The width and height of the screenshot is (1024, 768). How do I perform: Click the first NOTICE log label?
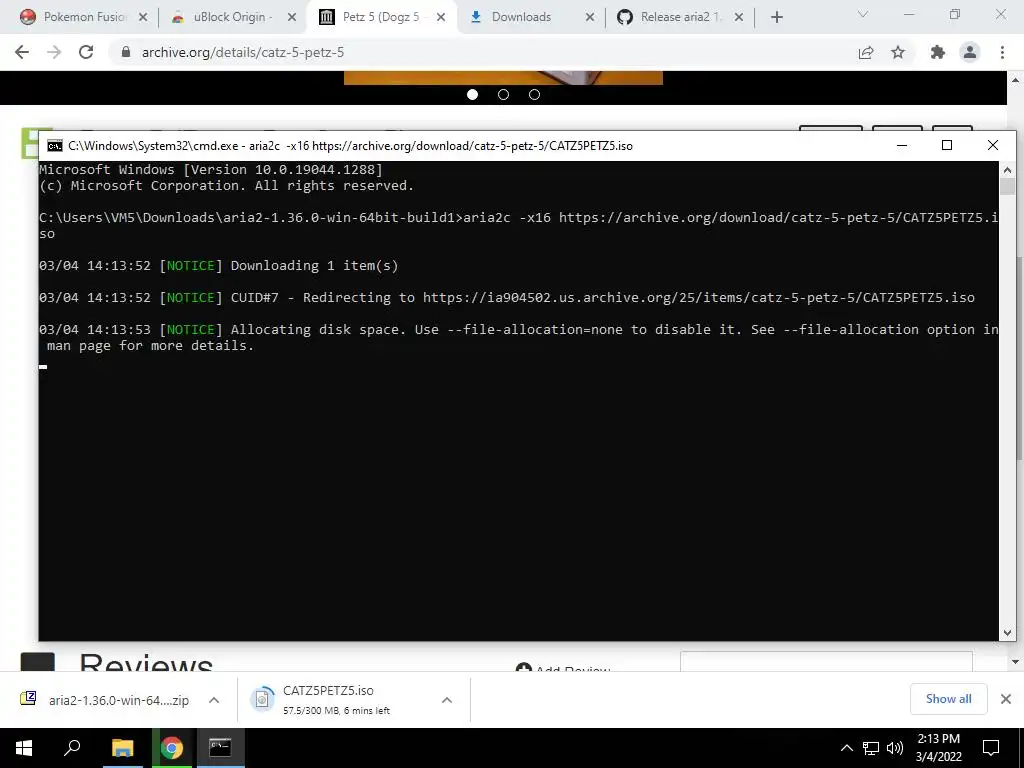[x=191, y=265]
